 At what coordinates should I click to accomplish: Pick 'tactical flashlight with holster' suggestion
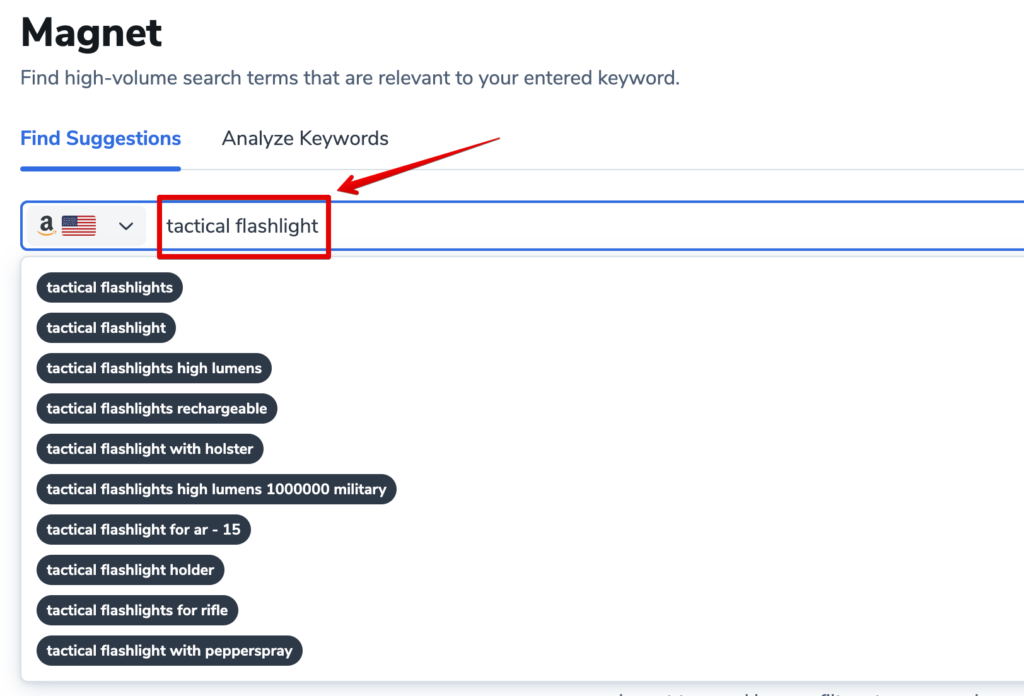click(150, 449)
